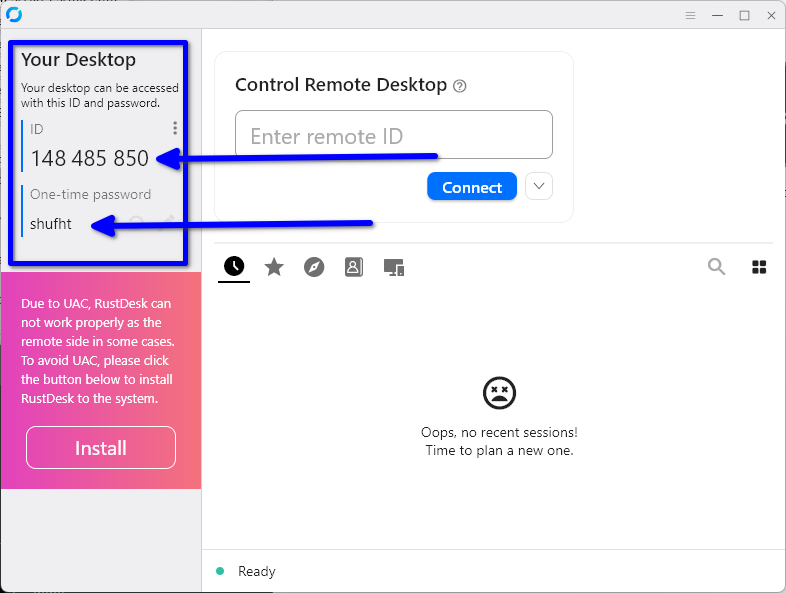Click the search magnifier icon
786x593 pixels.
point(716,266)
